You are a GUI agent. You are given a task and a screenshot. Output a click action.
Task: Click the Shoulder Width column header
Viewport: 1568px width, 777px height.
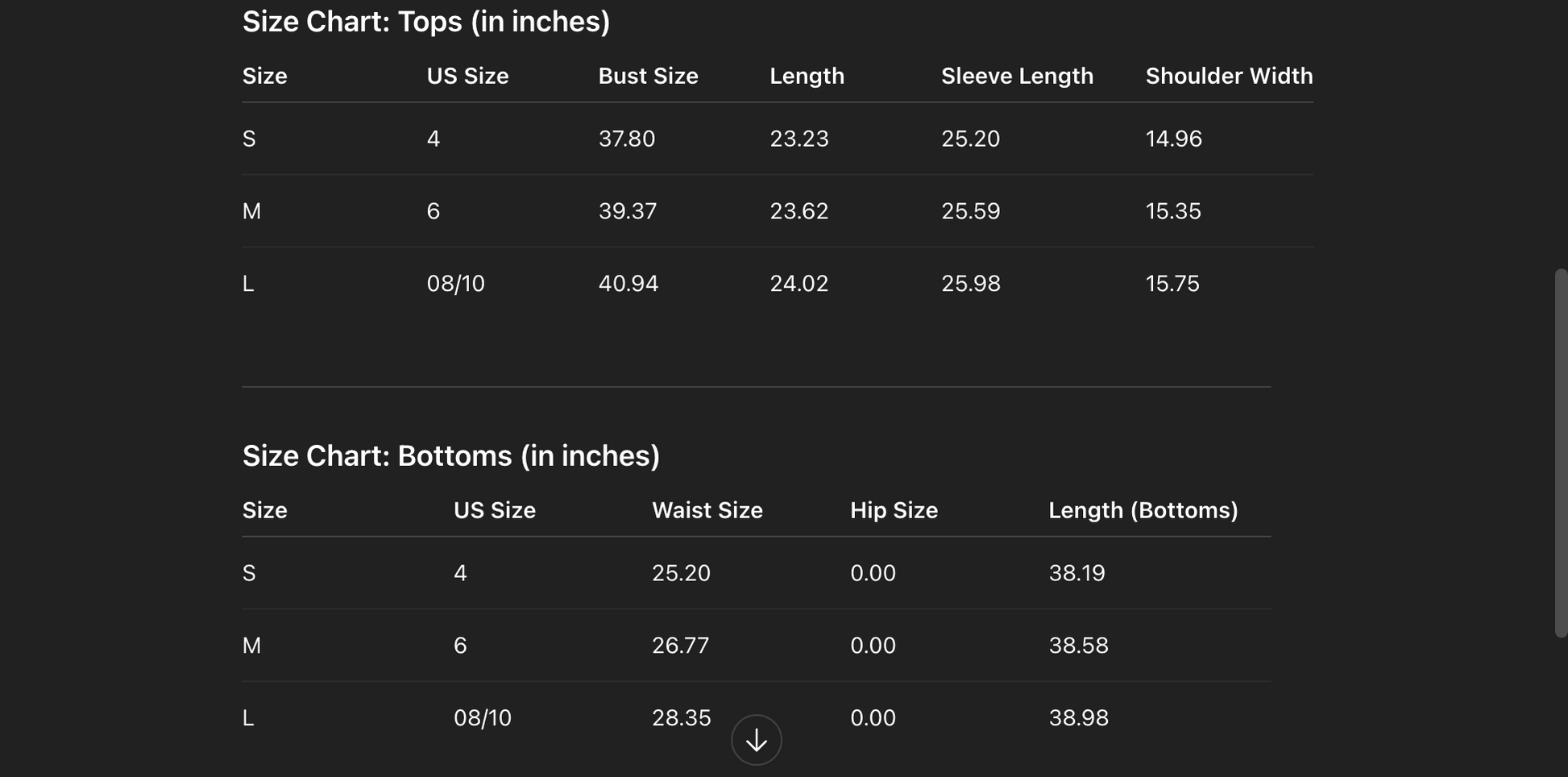click(x=1229, y=76)
